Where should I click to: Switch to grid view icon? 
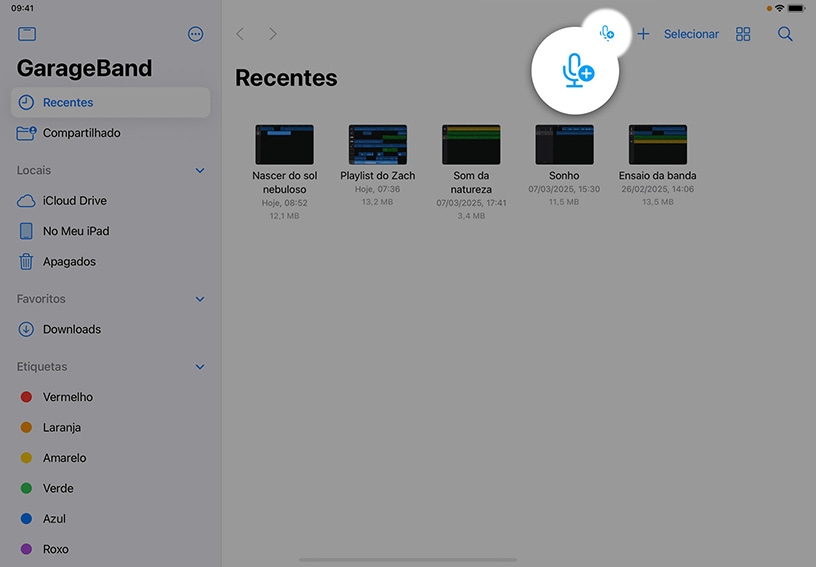click(x=743, y=34)
